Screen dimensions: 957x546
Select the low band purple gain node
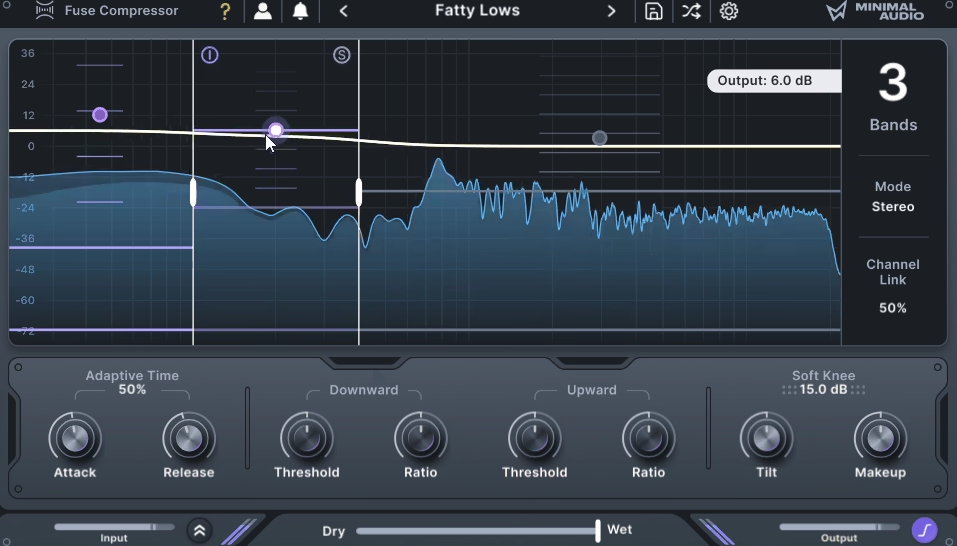point(100,115)
